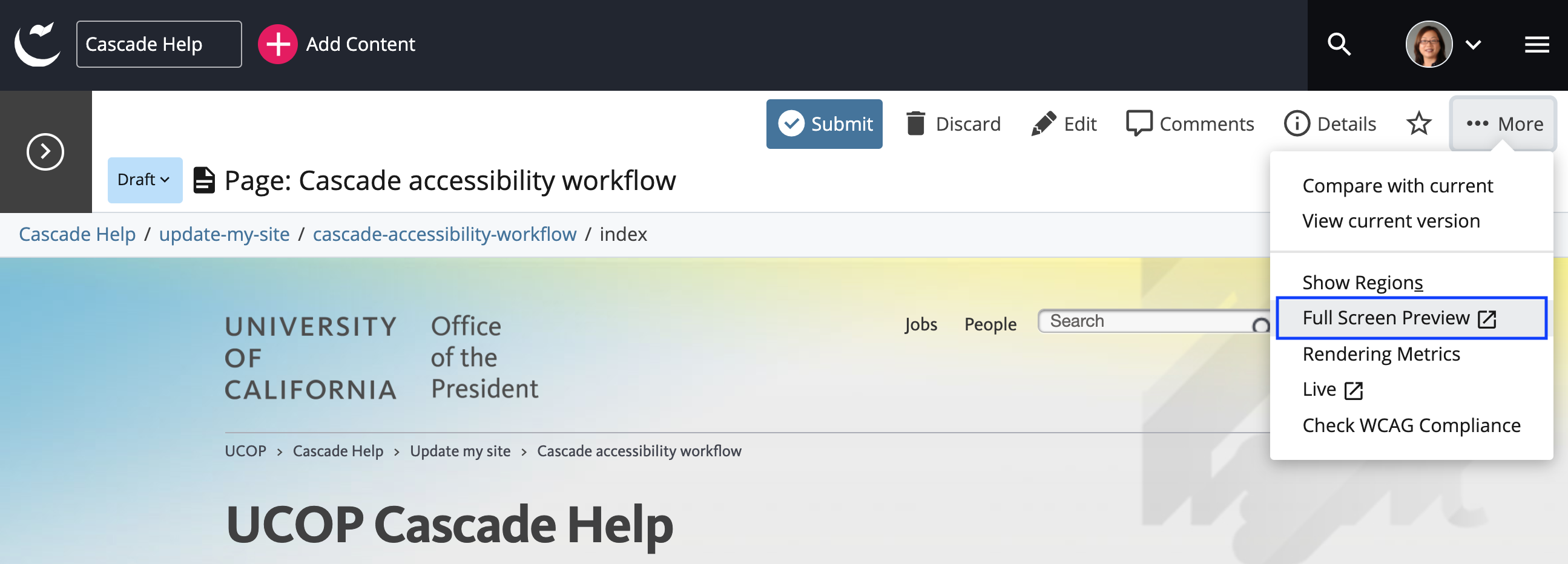Click Update my site preview breadcrumb

tap(460, 451)
